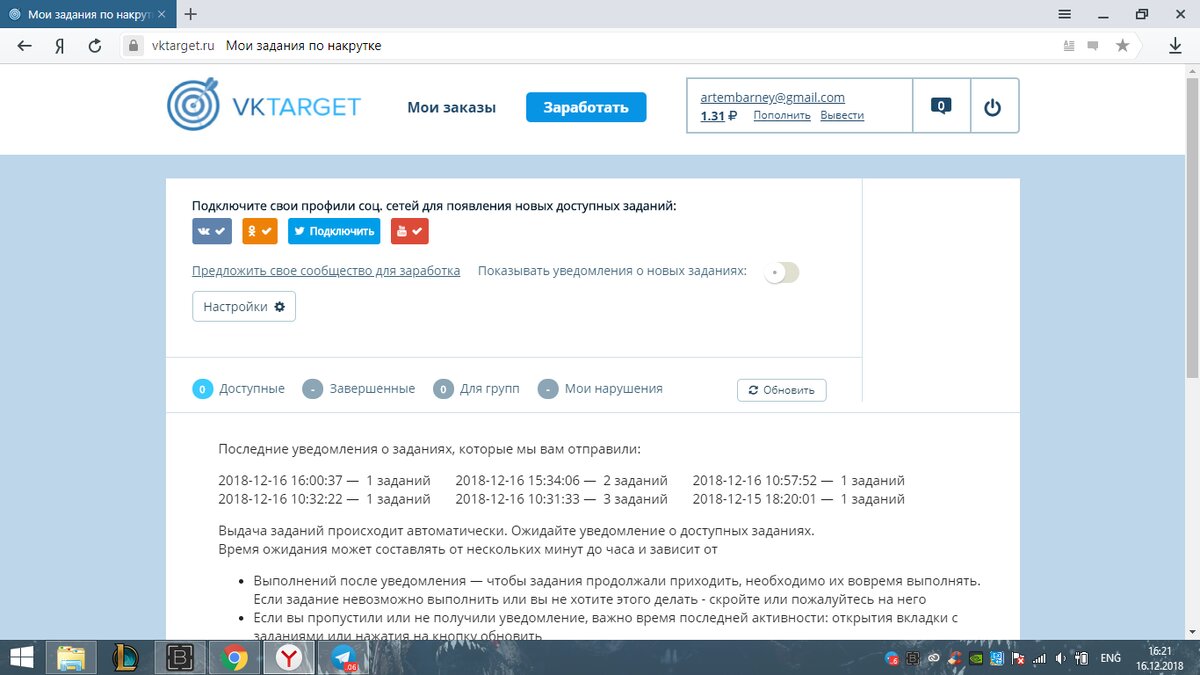Click notification entry 2018-12-15 18:20:01
Image resolution: width=1200 pixels, height=675 pixels.
pyautogui.click(x=798, y=498)
